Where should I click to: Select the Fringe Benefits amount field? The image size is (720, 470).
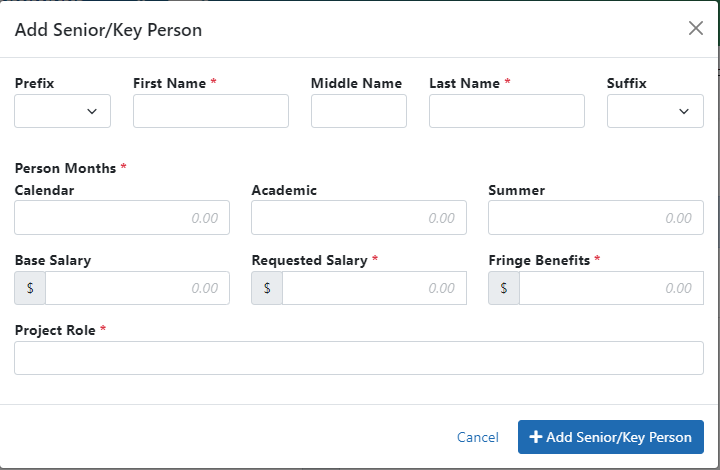click(x=610, y=288)
